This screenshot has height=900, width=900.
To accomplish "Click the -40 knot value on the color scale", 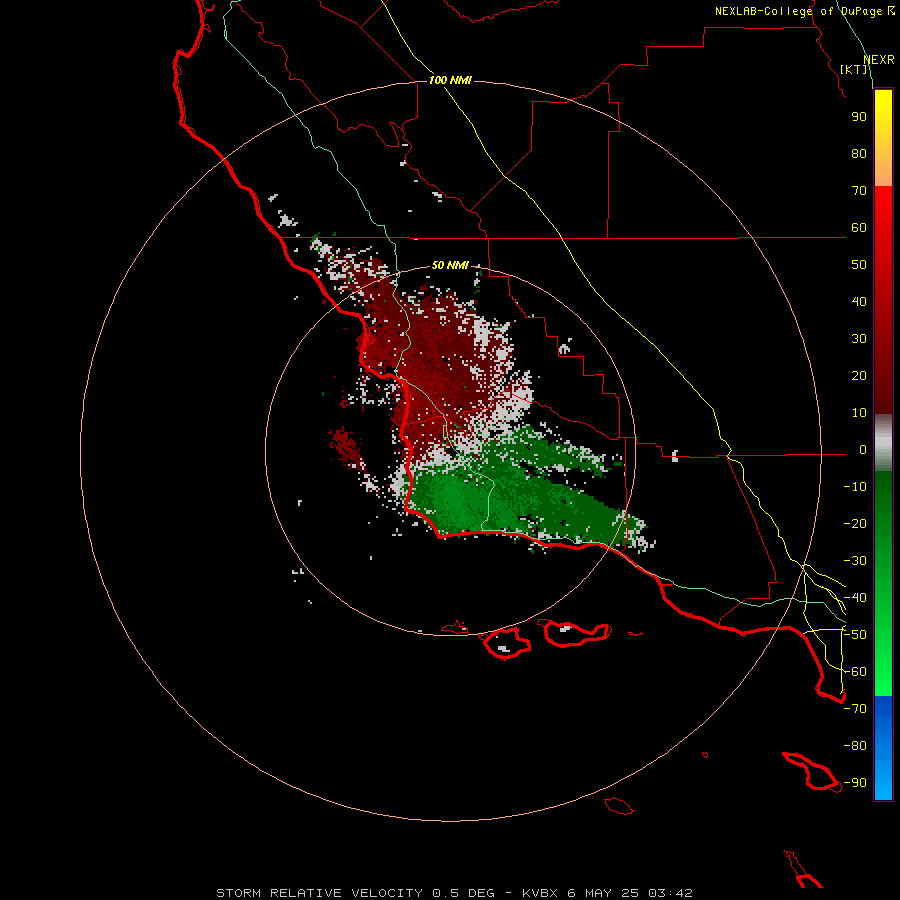I will coord(855,598).
